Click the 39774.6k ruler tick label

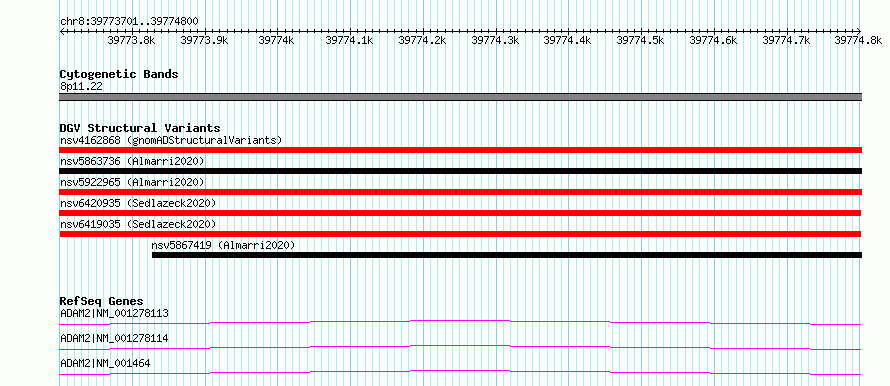[713, 40]
